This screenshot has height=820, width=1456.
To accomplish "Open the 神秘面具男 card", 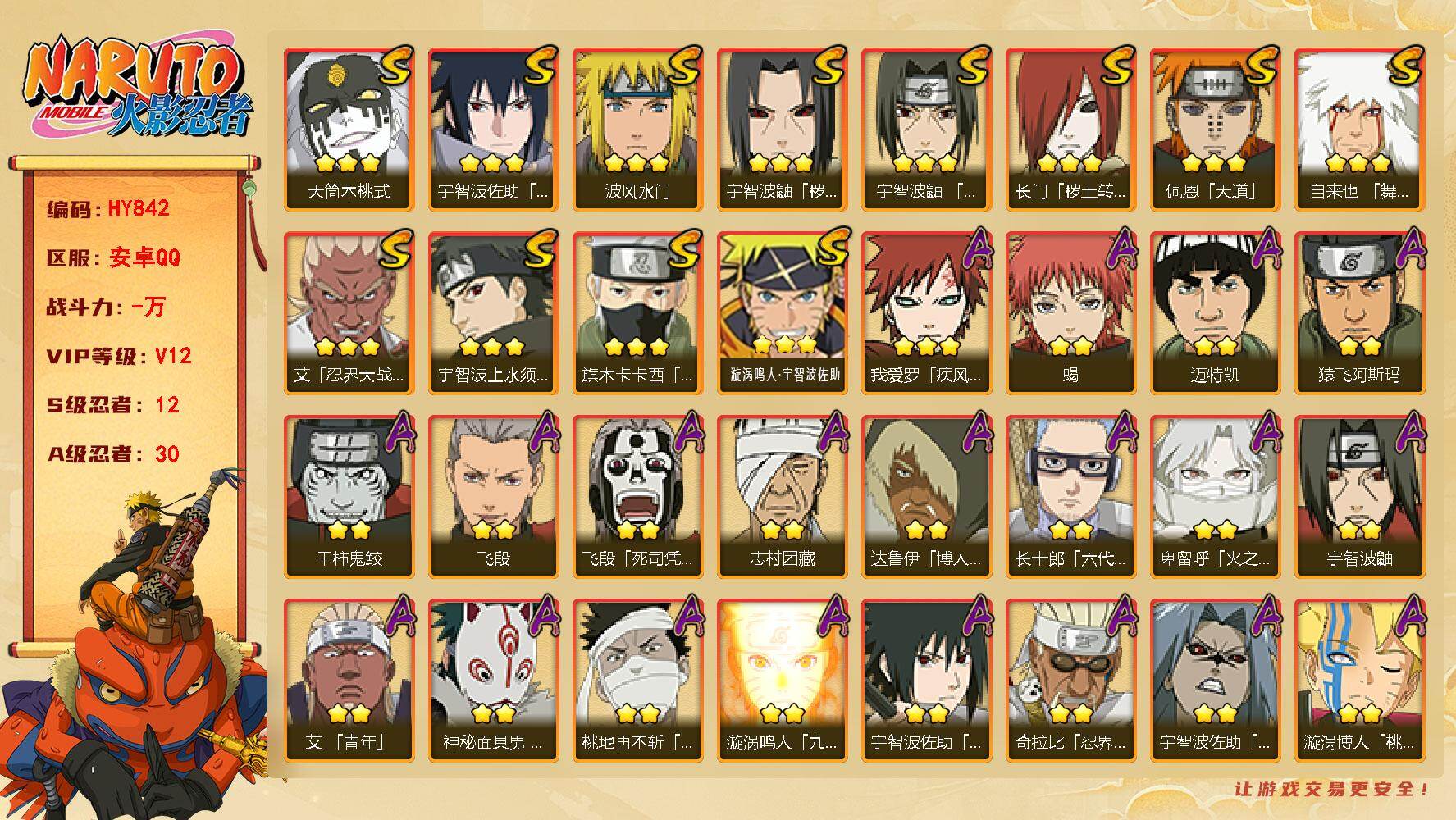I will point(493,680).
